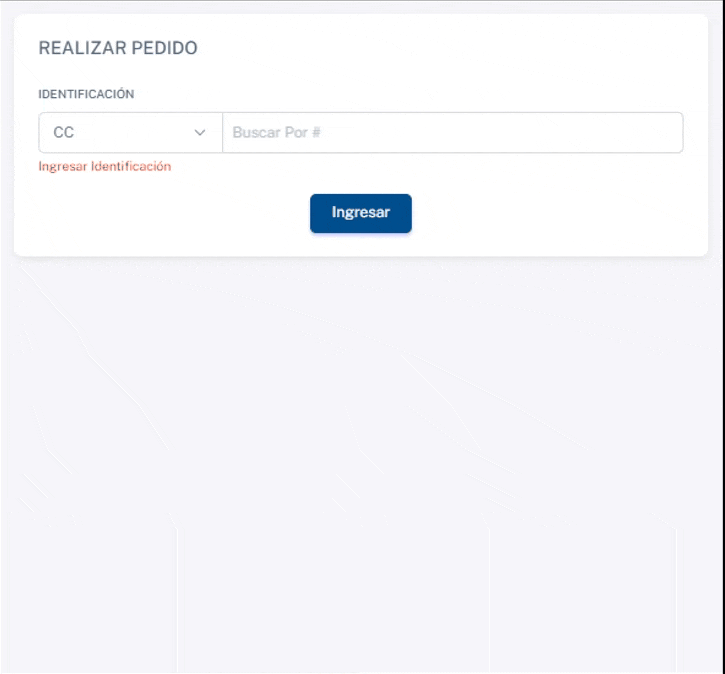
Task: Toggle the identification type list open
Action: click(x=130, y=132)
